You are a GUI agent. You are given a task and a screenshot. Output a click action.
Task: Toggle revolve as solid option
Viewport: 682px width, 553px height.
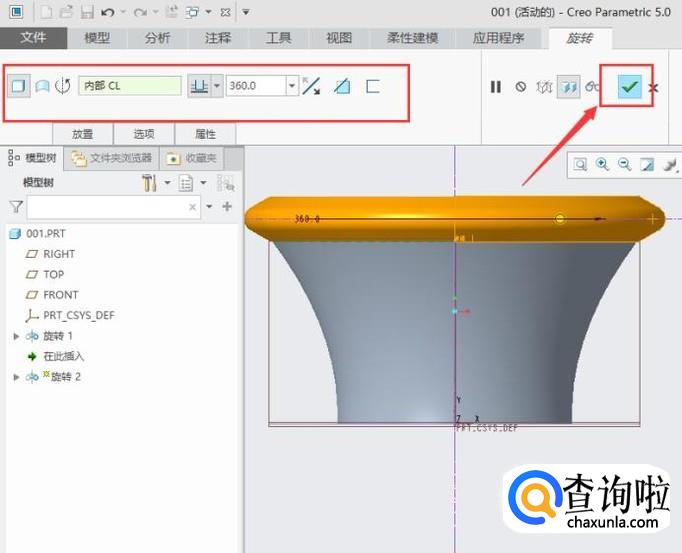click(x=18, y=87)
